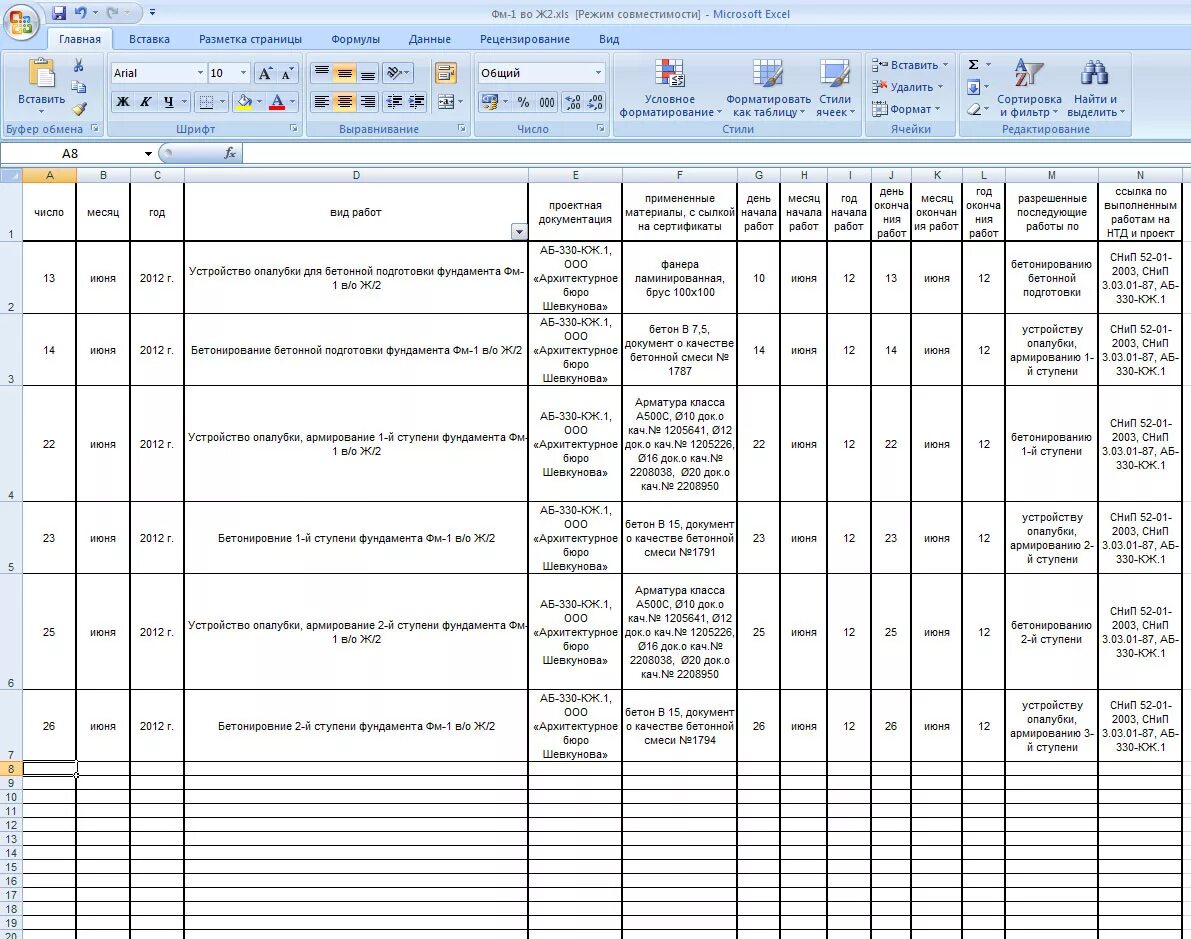1191x939 pixels.
Task: Click the Clear eraser icon
Action: (974, 109)
